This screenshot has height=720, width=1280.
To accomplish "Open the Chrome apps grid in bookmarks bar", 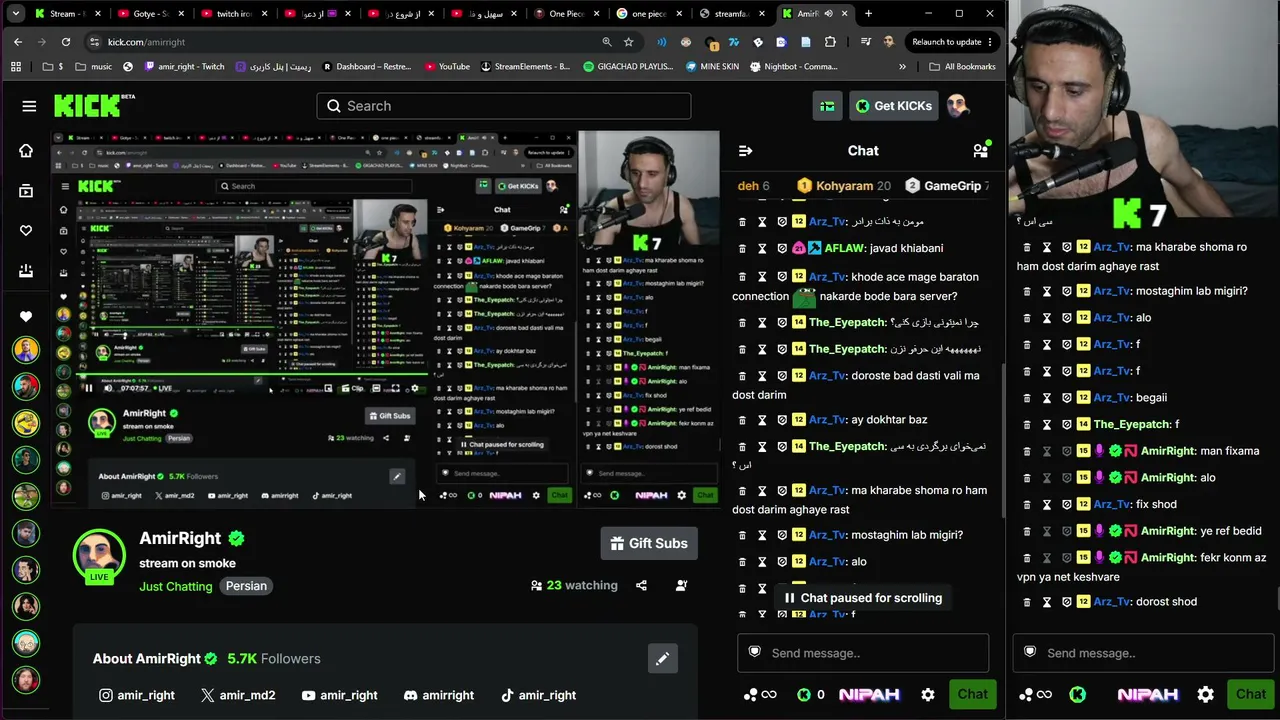I will (16, 67).
